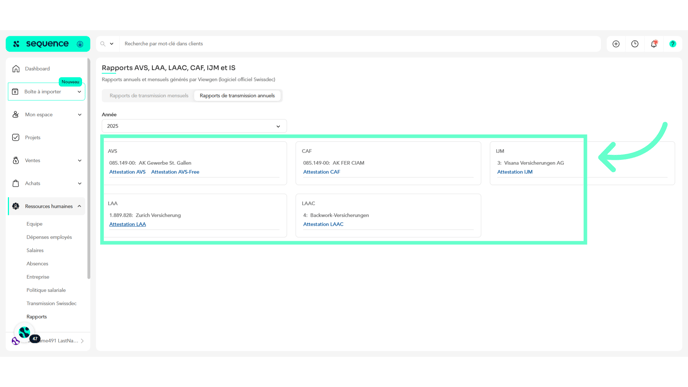This screenshot has width=688, height=387.
Task: Expand the Mon espace chevron
Action: click(79, 115)
